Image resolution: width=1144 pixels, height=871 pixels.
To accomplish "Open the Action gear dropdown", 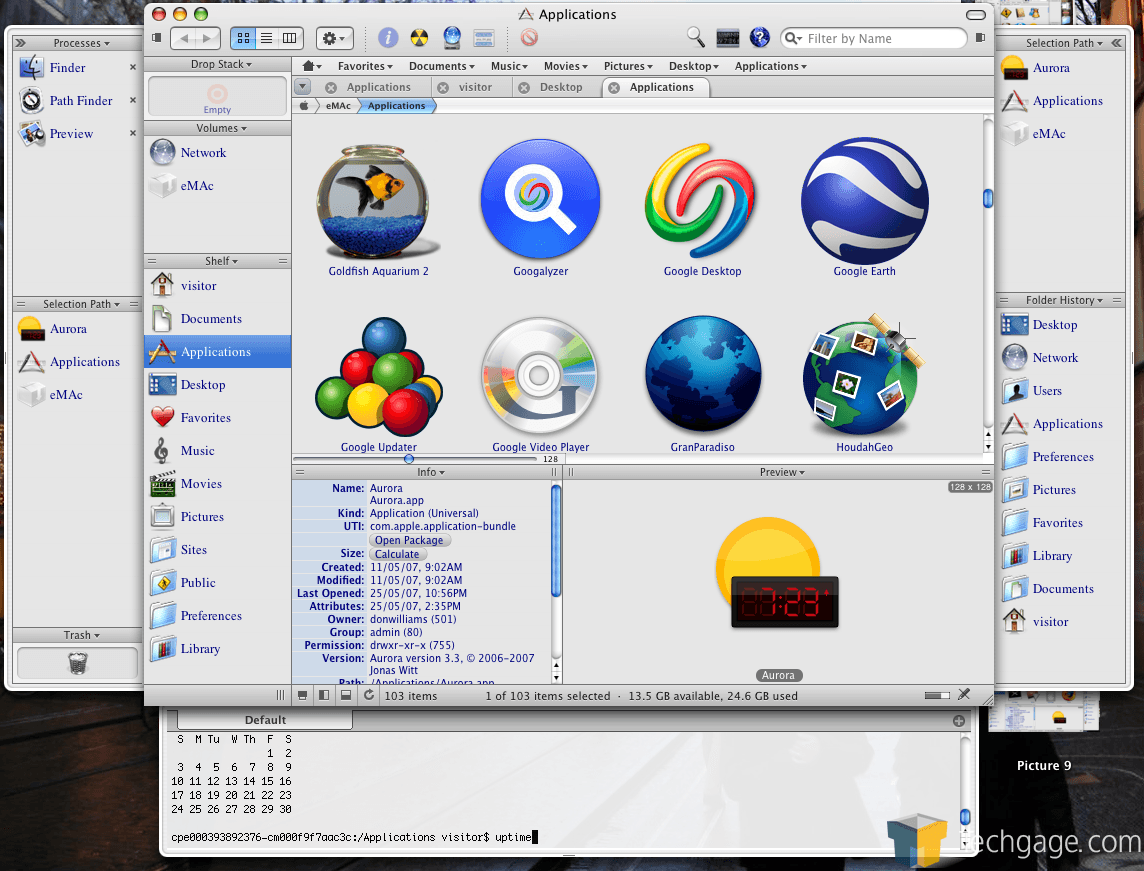I will [335, 38].
